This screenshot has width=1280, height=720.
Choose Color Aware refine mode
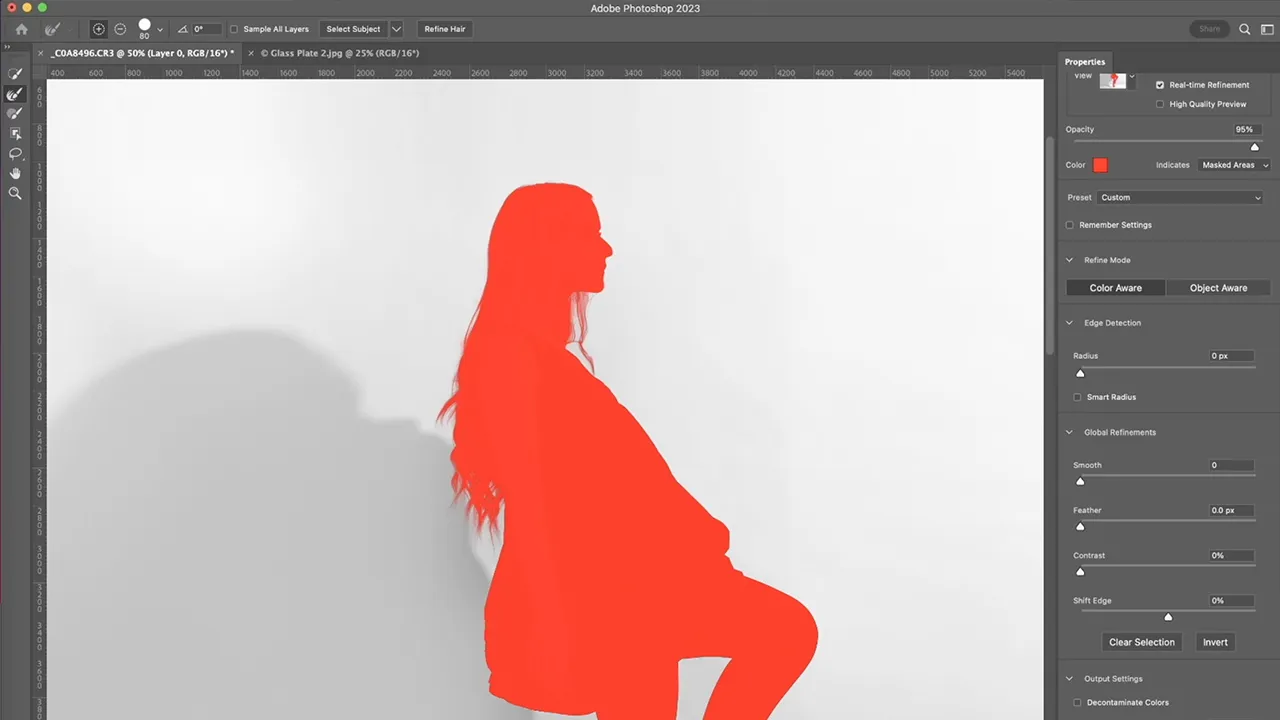pyautogui.click(x=1115, y=288)
